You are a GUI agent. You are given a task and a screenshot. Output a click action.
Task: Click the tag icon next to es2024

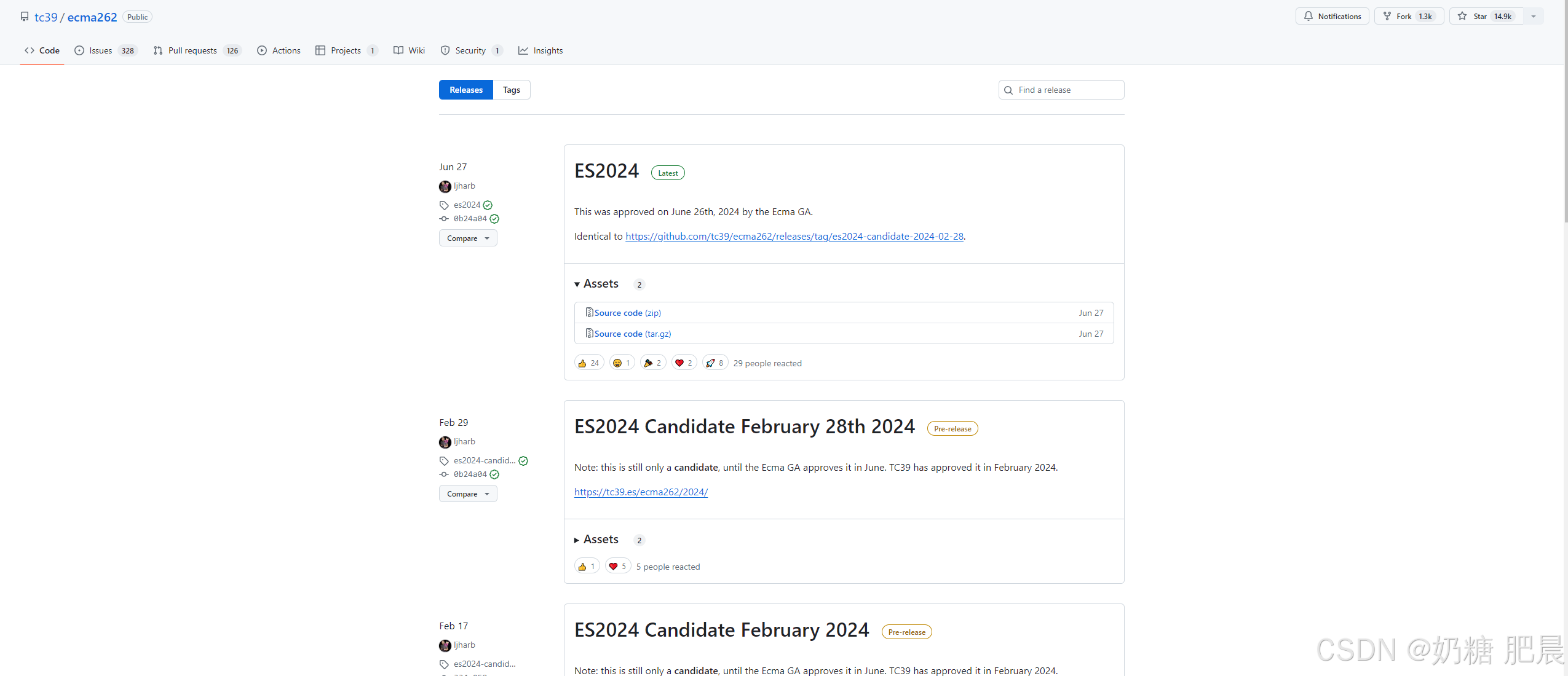point(444,205)
